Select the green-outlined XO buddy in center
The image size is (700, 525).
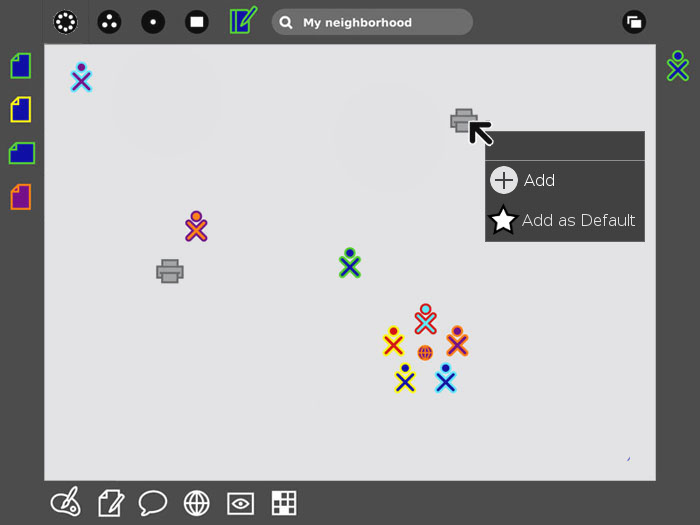(349, 263)
